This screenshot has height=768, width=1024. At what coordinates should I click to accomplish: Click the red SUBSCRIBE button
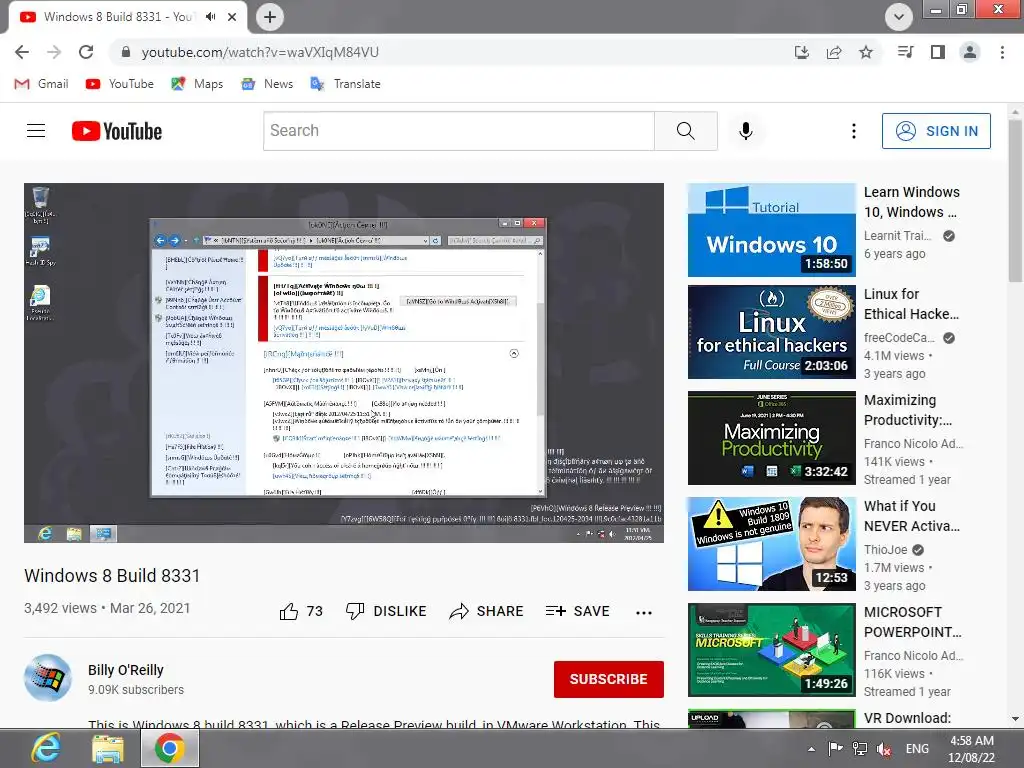pos(609,679)
